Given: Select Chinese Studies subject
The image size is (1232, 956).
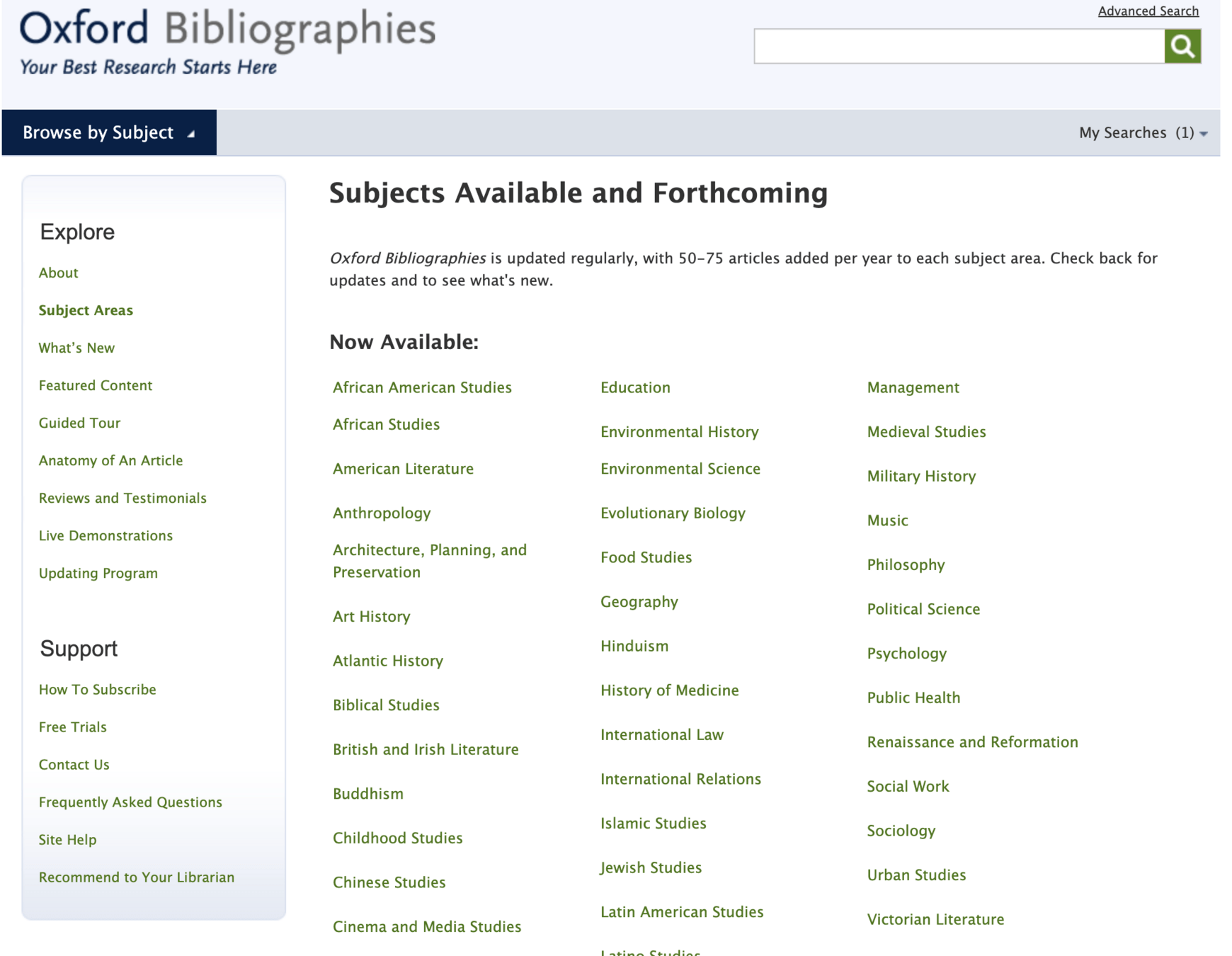Looking at the screenshot, I should (x=389, y=882).
